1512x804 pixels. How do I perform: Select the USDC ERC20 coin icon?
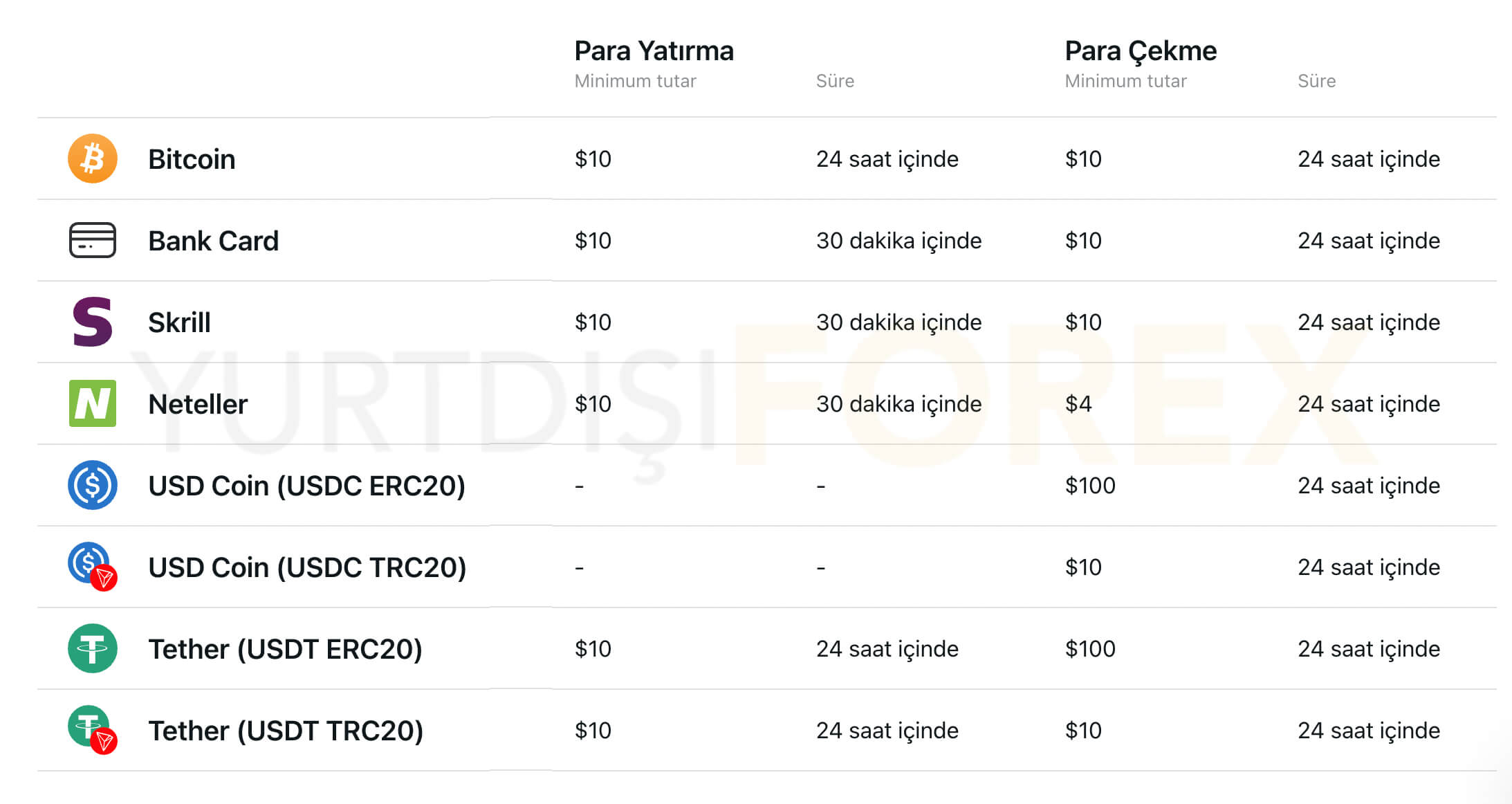tap(93, 485)
